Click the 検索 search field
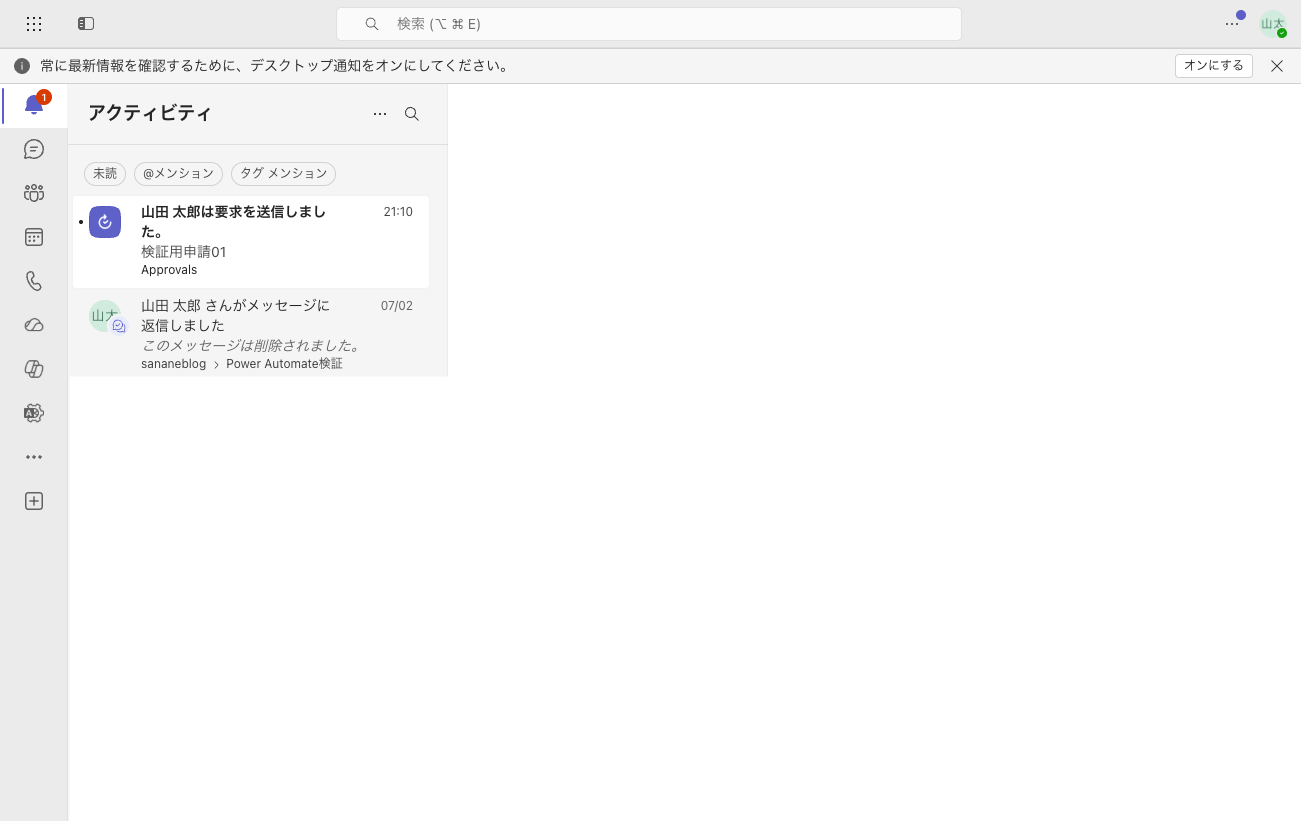Viewport: 1301px width, 821px height. coord(649,24)
